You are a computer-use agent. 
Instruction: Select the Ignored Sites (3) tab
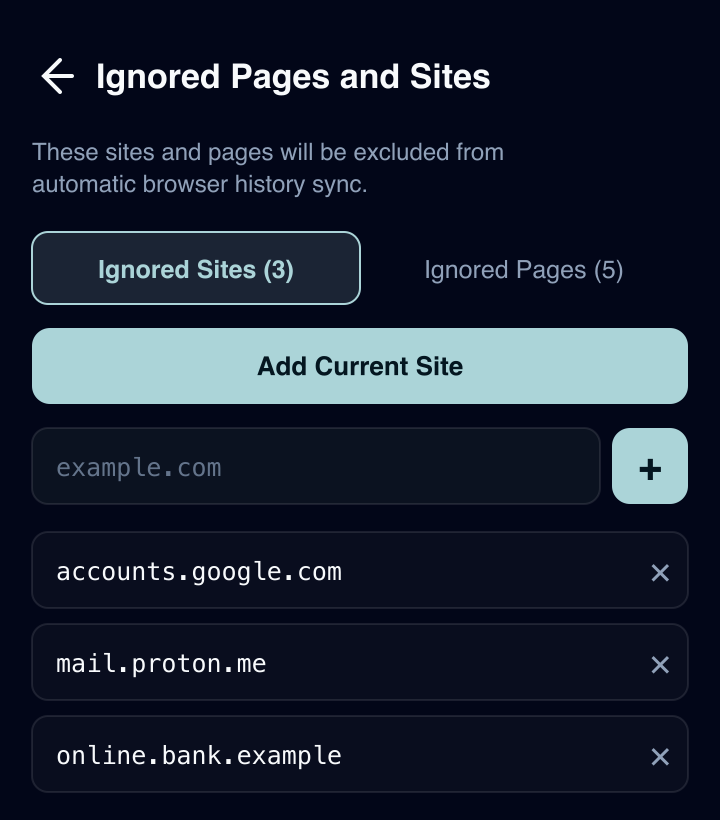tap(196, 268)
